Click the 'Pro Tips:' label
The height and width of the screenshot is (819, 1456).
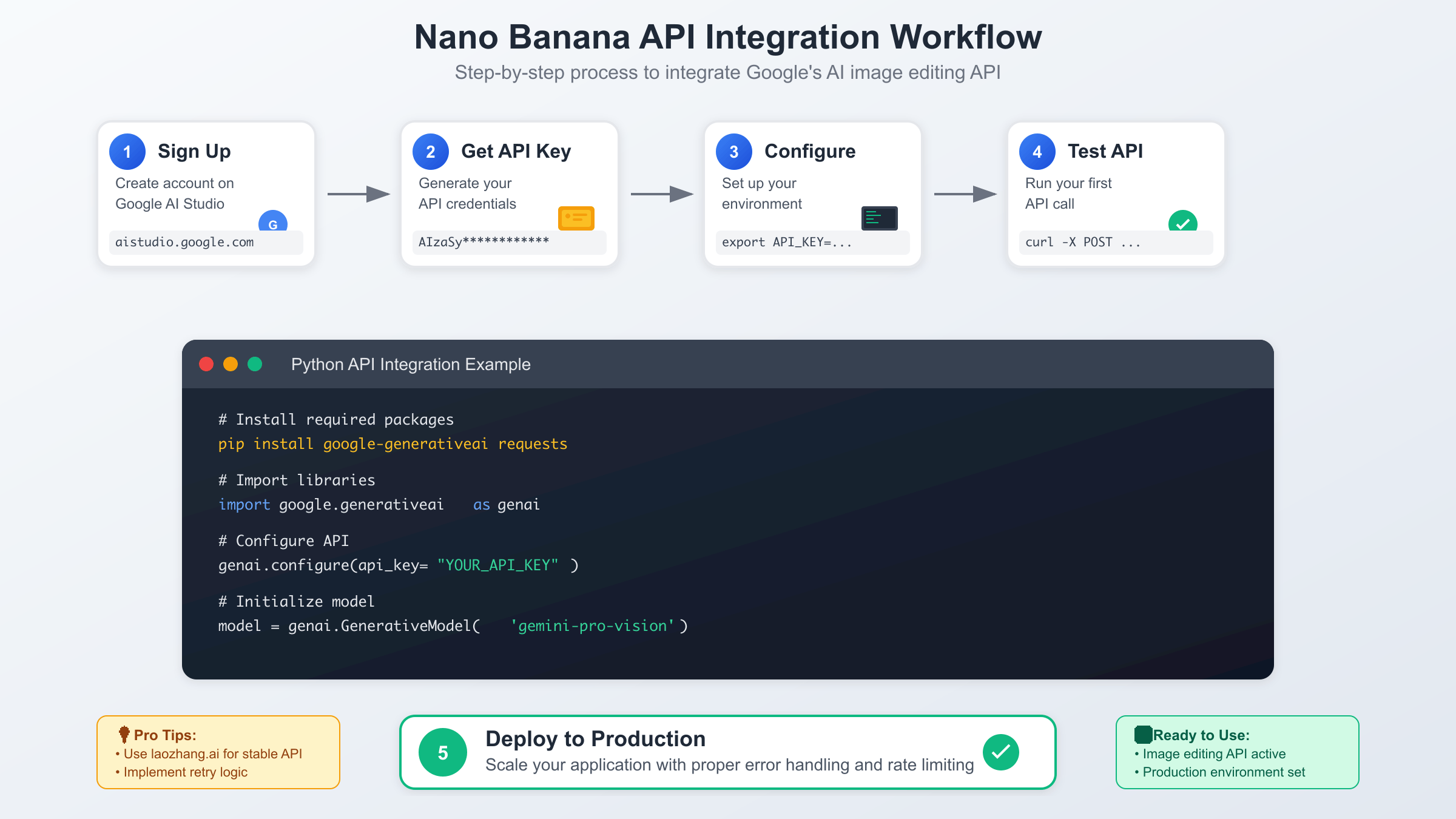[165, 735]
